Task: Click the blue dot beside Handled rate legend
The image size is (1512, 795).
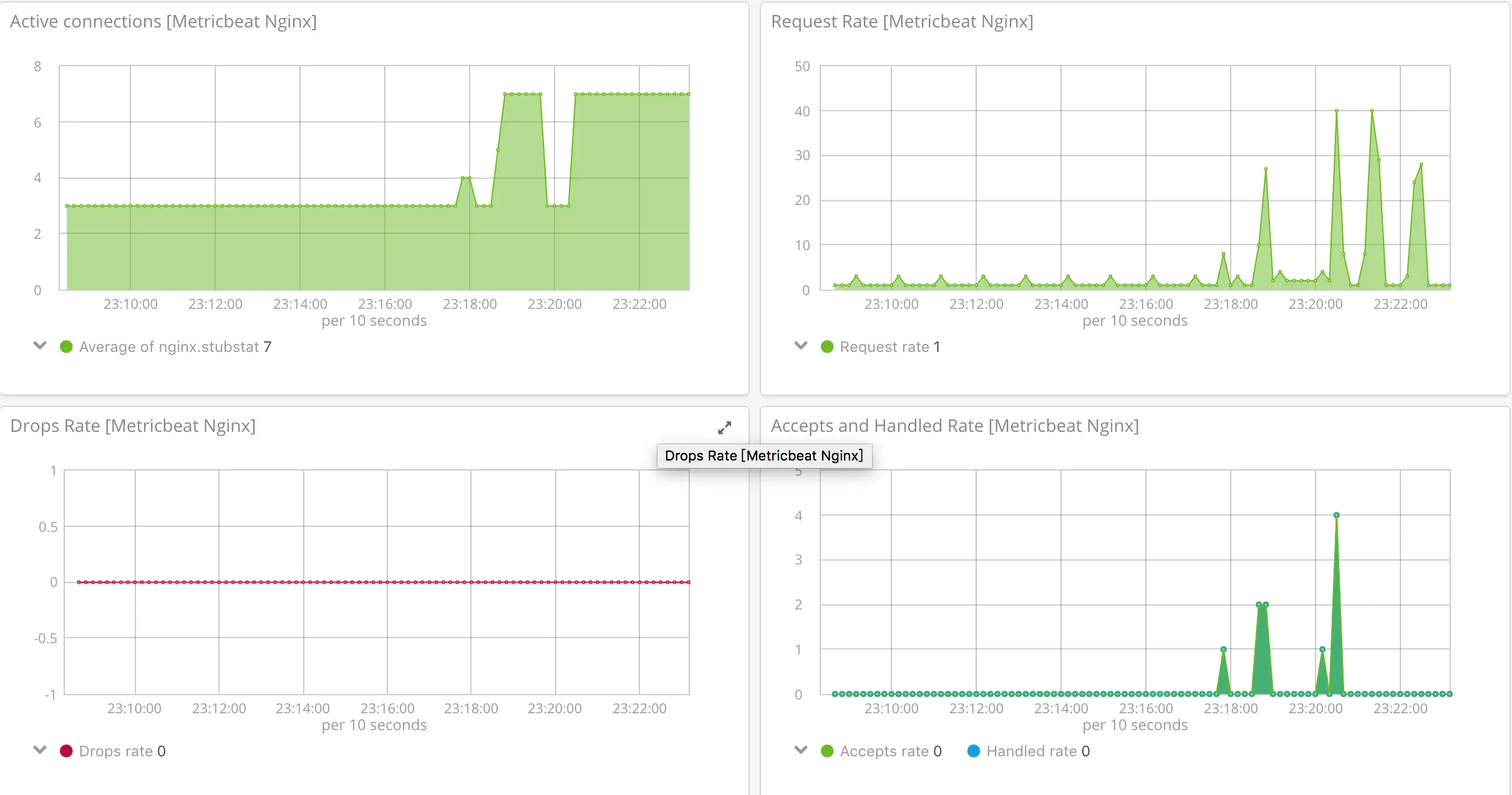Action: click(972, 751)
